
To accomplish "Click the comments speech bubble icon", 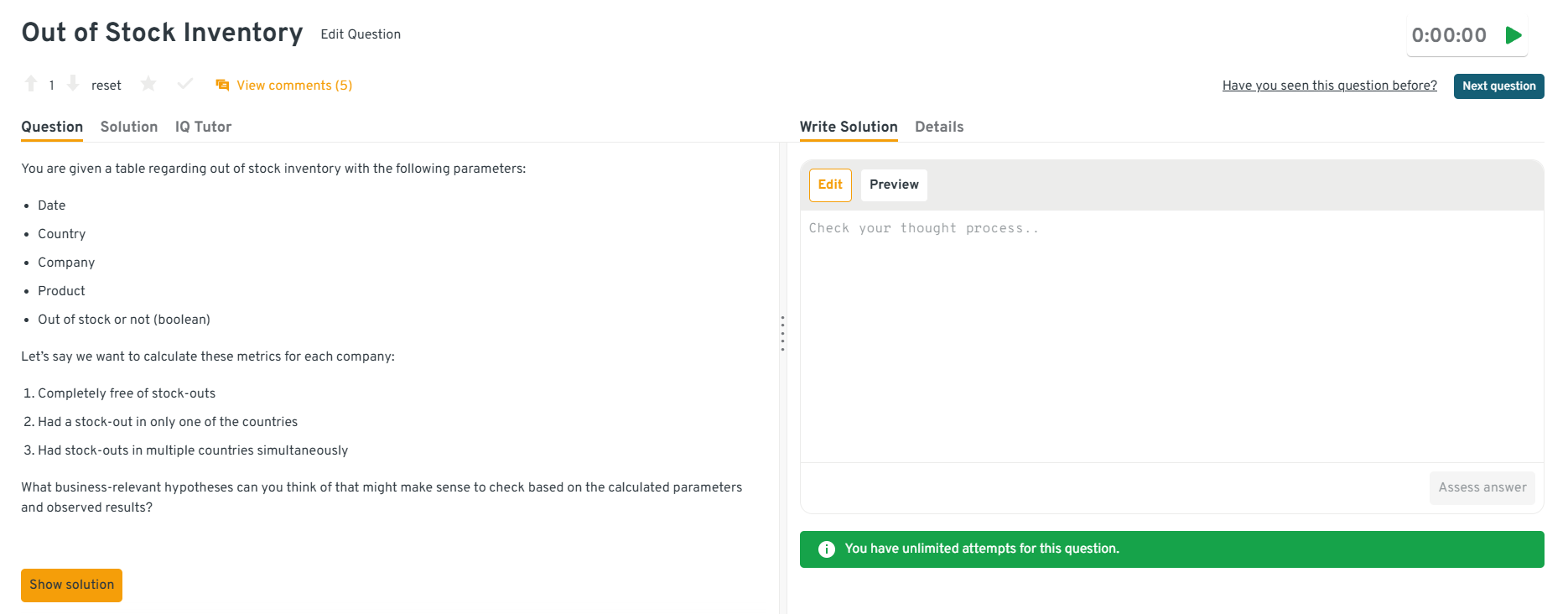I will click(222, 86).
